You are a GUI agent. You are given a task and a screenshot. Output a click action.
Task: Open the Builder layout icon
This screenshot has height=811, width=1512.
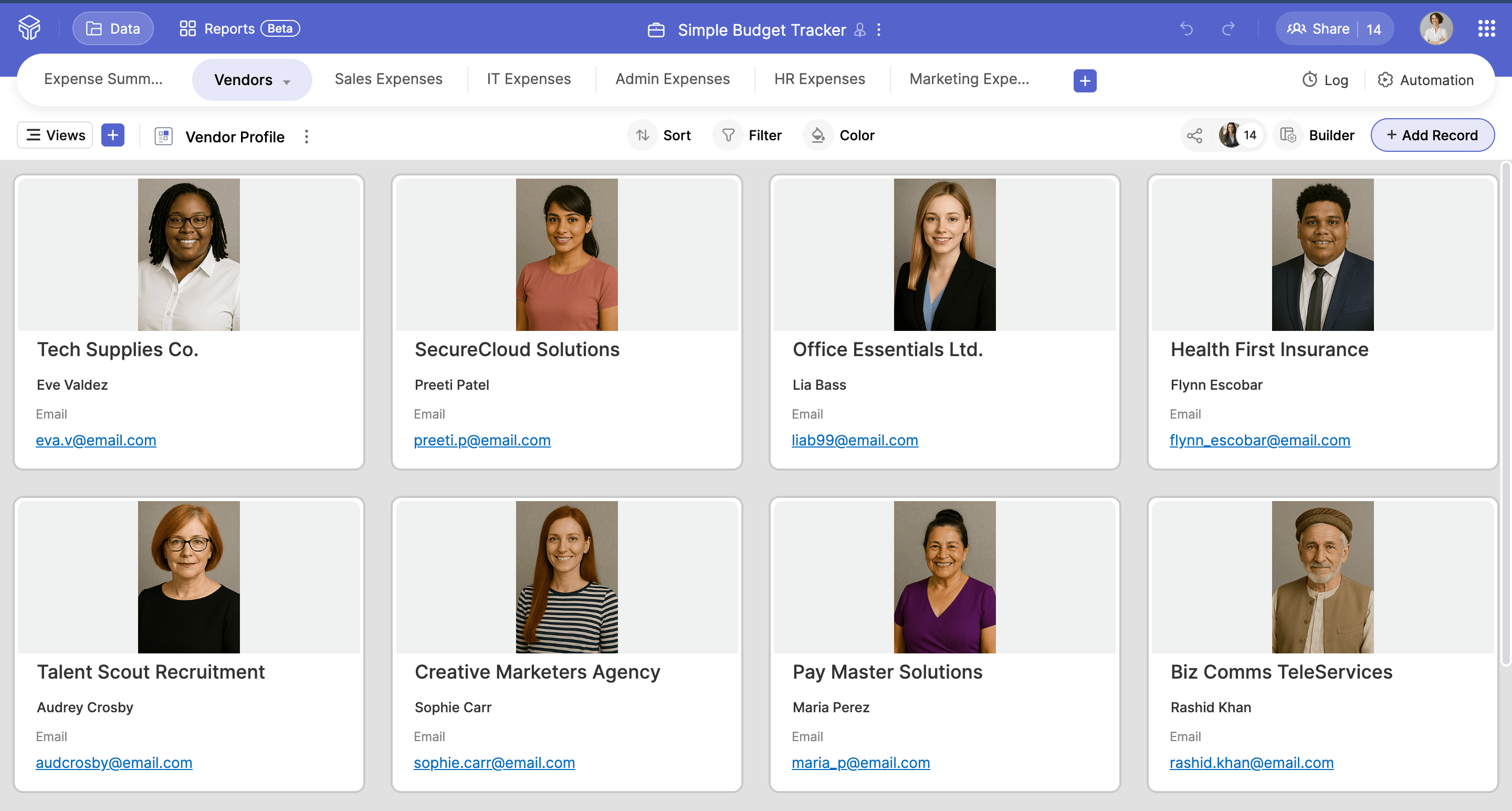coord(1288,136)
